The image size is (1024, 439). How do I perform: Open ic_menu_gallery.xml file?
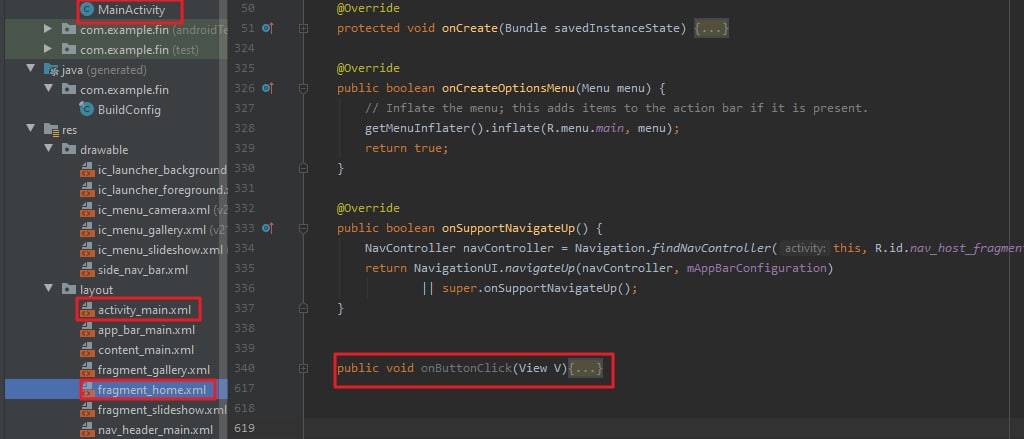[152, 230]
